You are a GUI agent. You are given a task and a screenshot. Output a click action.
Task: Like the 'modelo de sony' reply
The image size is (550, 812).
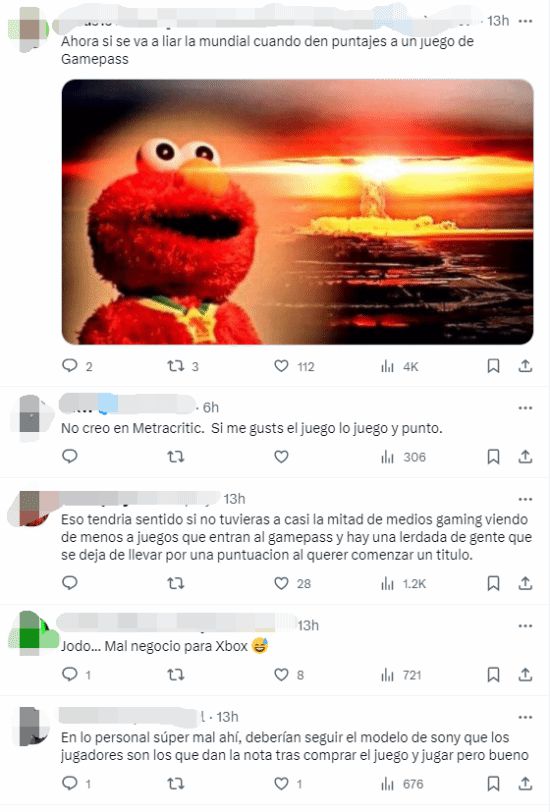[281, 784]
